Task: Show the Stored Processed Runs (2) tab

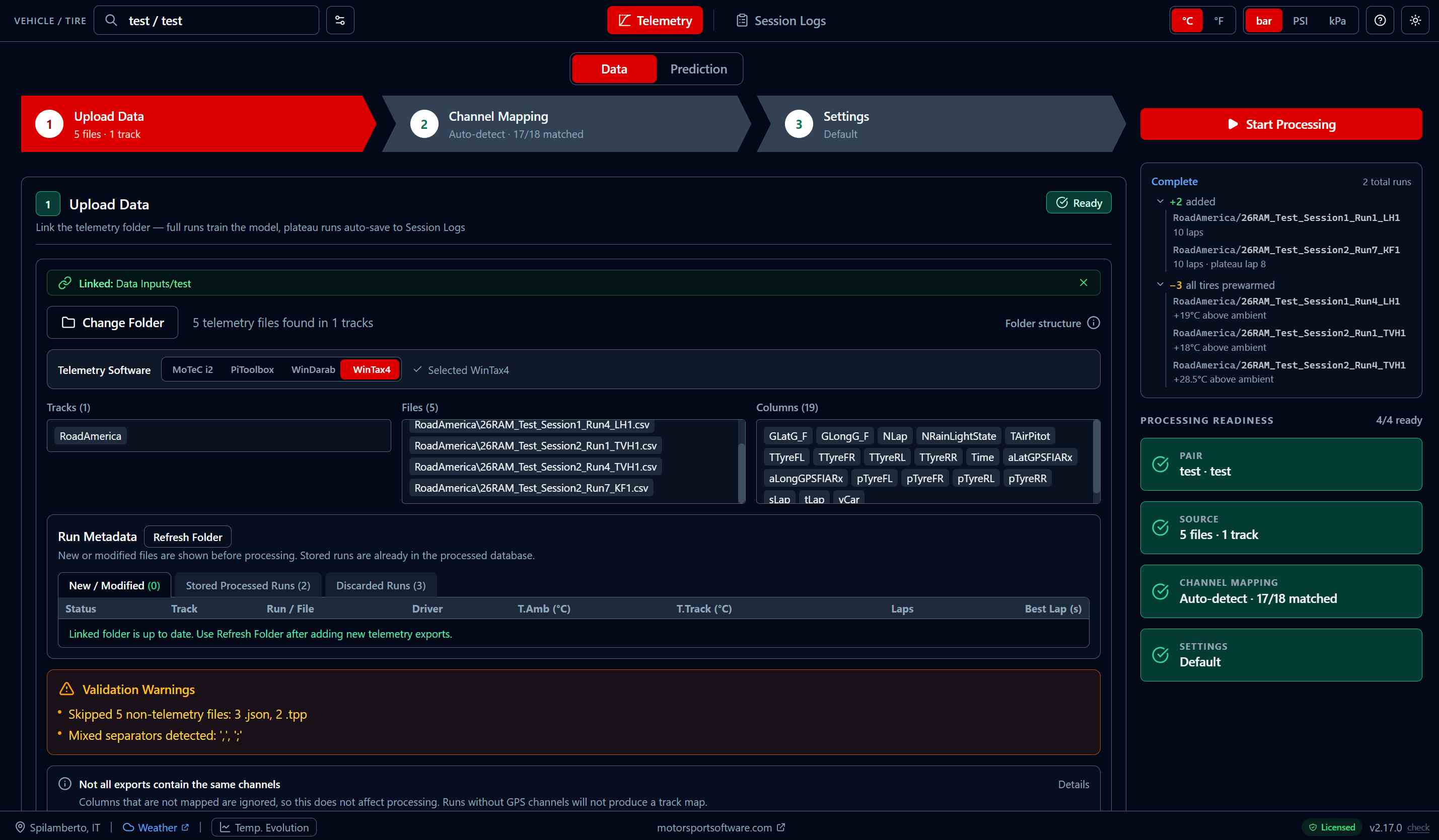Action: pyautogui.click(x=248, y=585)
